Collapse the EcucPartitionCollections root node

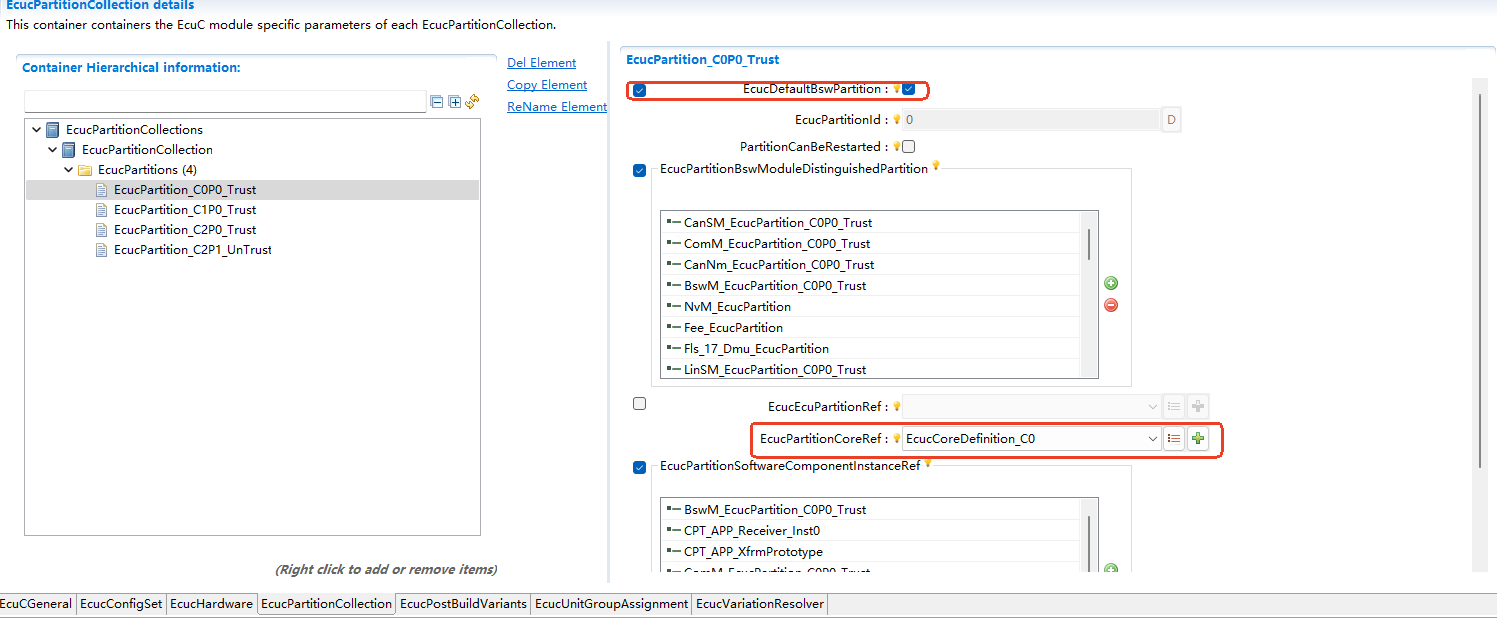tap(37, 130)
